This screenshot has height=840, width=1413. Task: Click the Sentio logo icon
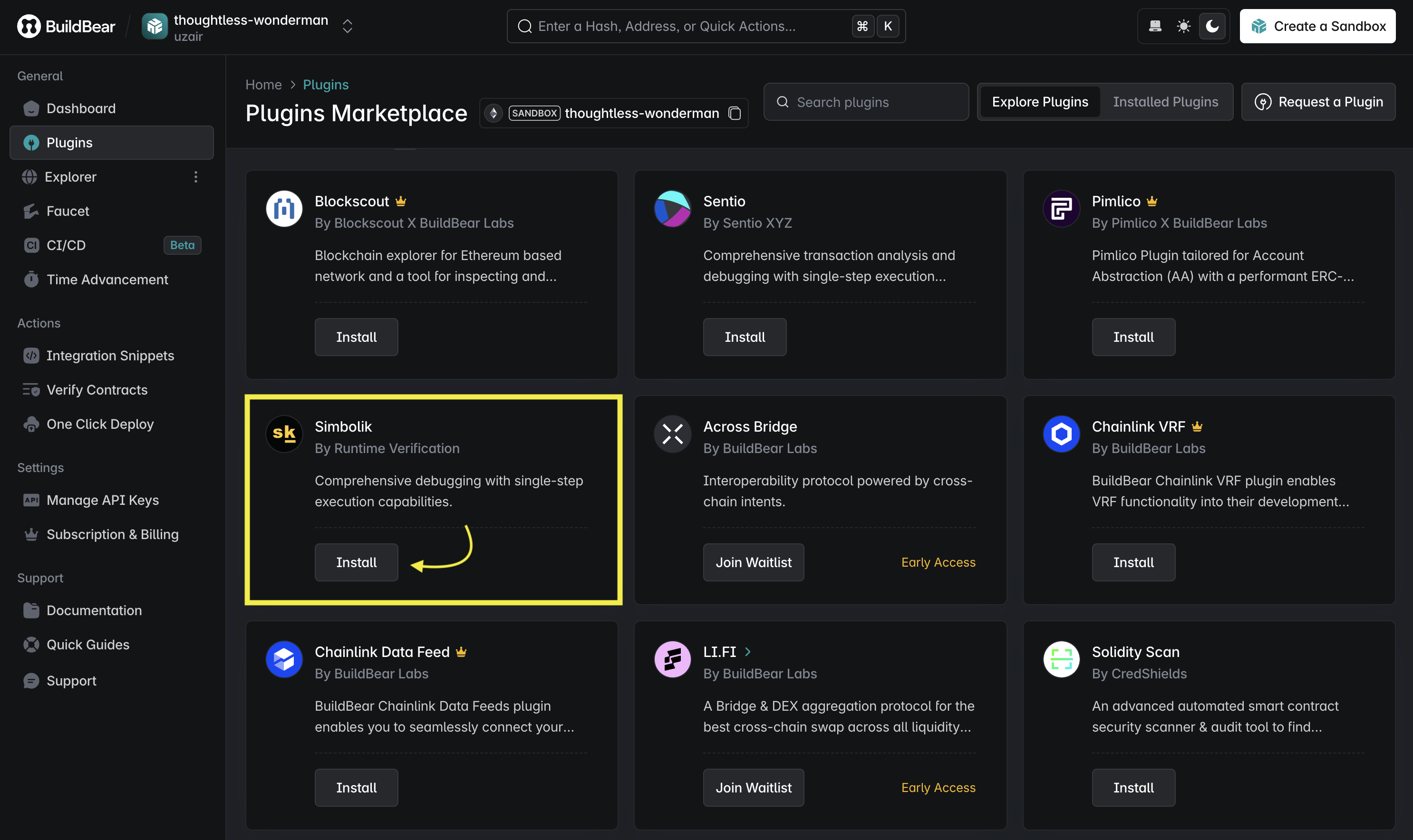coord(673,208)
